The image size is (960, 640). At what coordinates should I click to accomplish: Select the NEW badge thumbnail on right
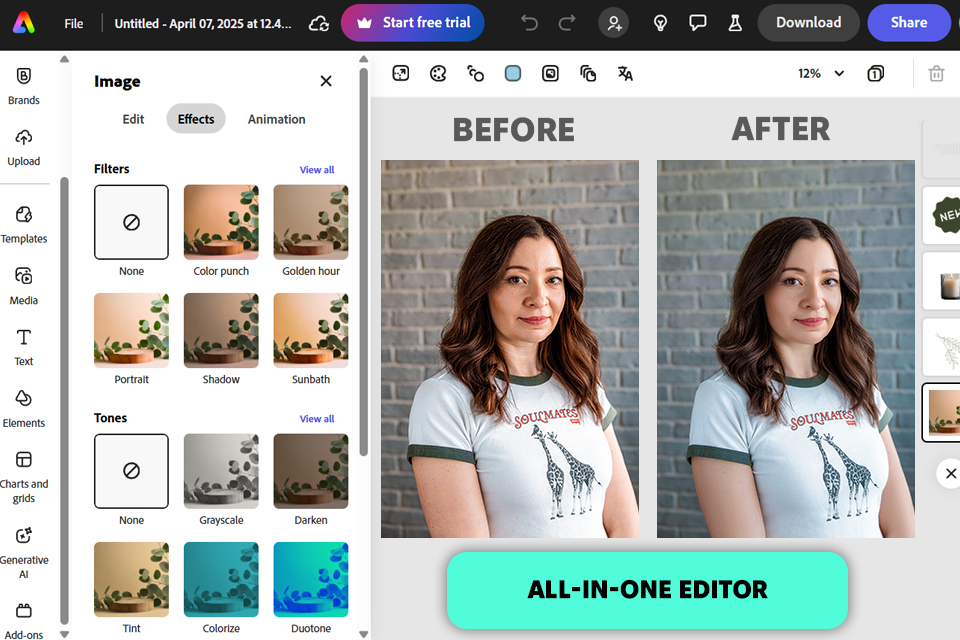(x=943, y=216)
